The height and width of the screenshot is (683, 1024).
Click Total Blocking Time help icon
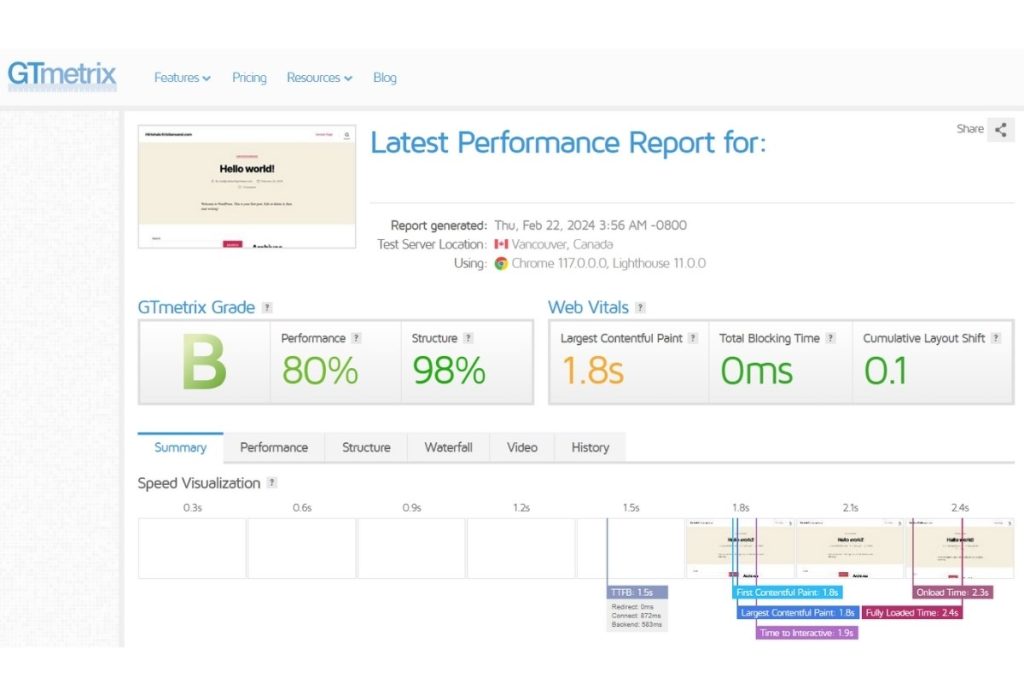coord(831,339)
